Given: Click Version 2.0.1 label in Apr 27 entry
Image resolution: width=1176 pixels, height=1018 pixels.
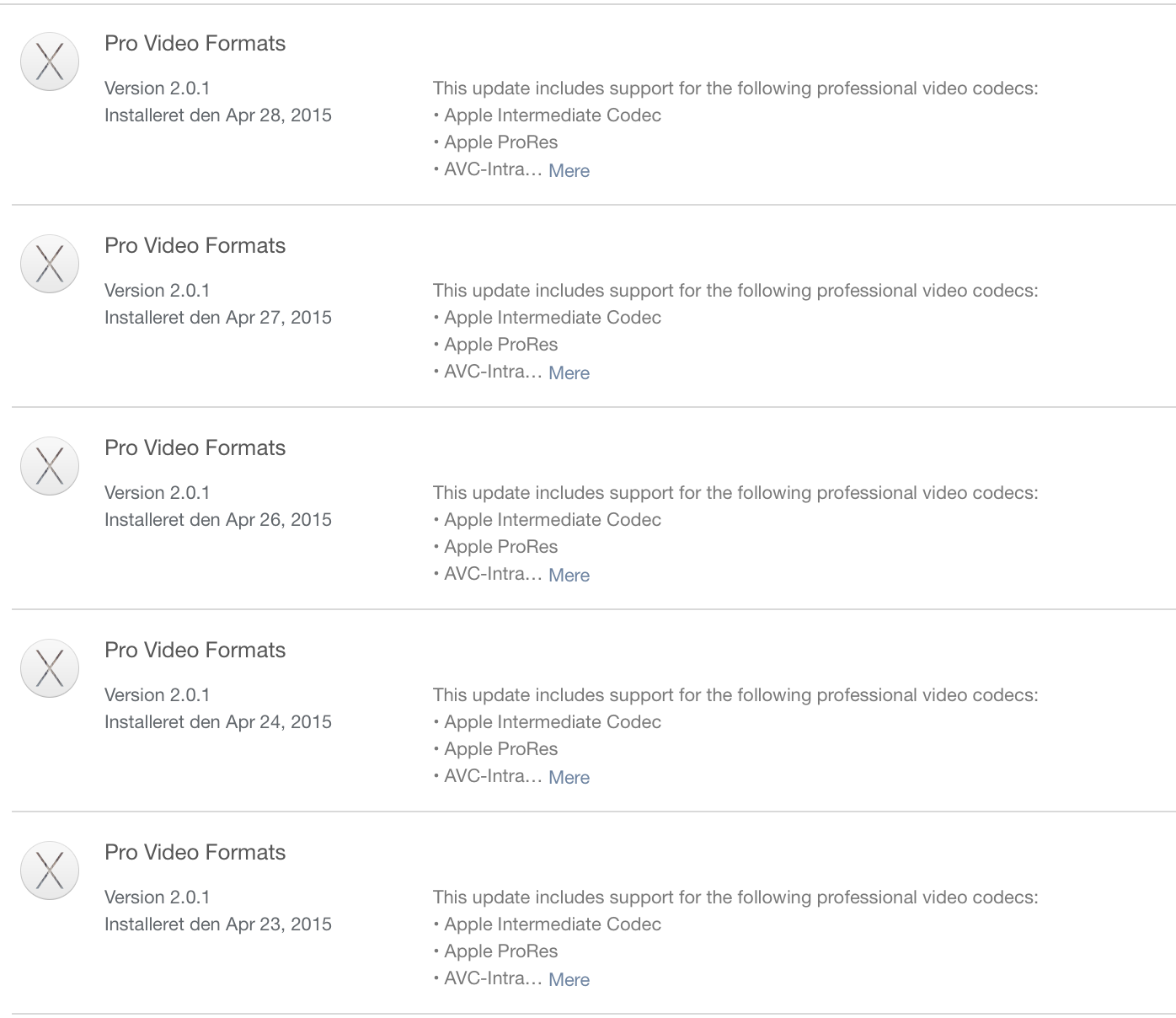Looking at the screenshot, I should click(x=157, y=291).
